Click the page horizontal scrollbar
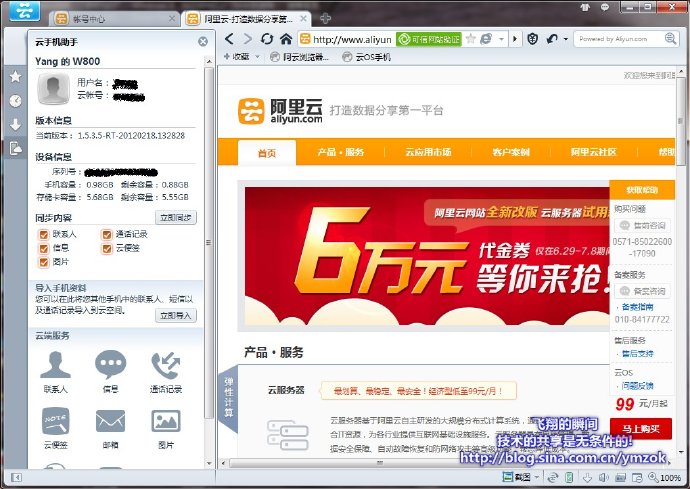Screen dimensions: 690x489 click(378, 463)
